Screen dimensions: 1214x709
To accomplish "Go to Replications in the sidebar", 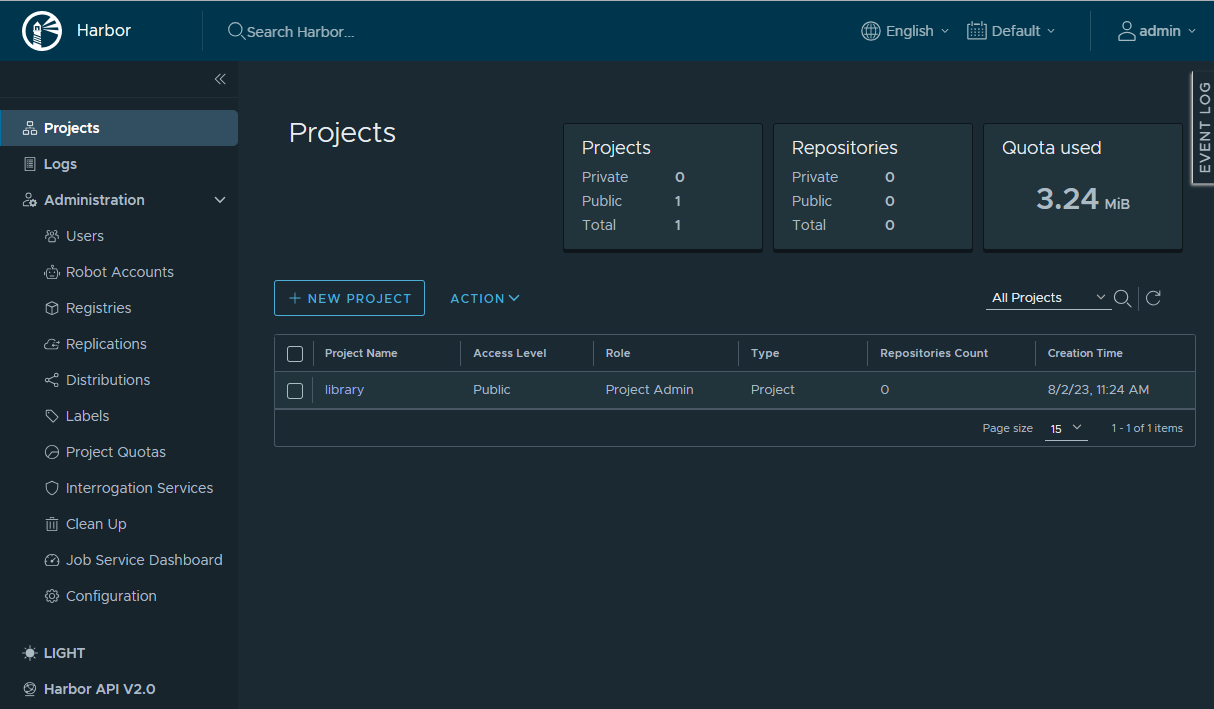I will coord(106,344).
